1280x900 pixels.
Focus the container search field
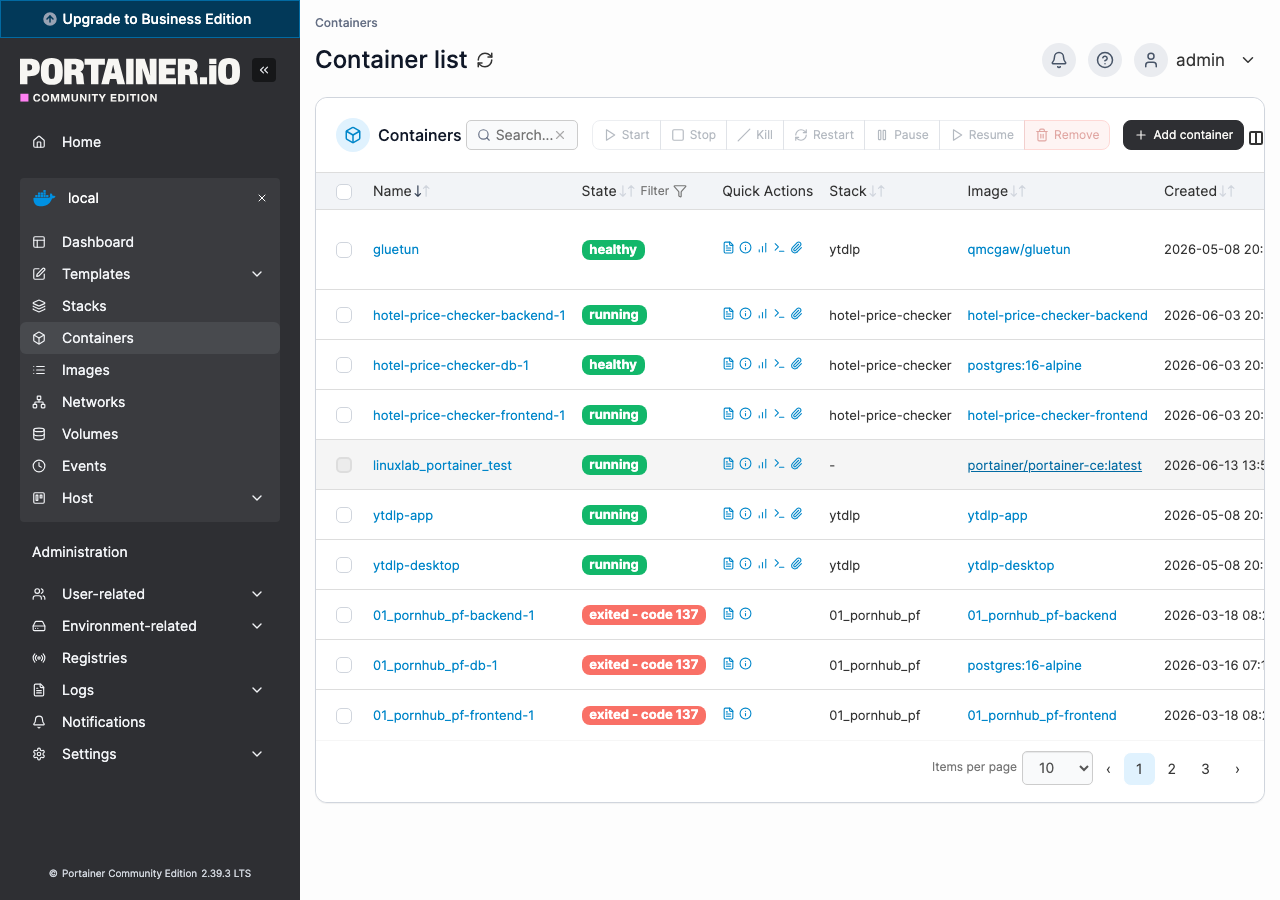(522, 135)
